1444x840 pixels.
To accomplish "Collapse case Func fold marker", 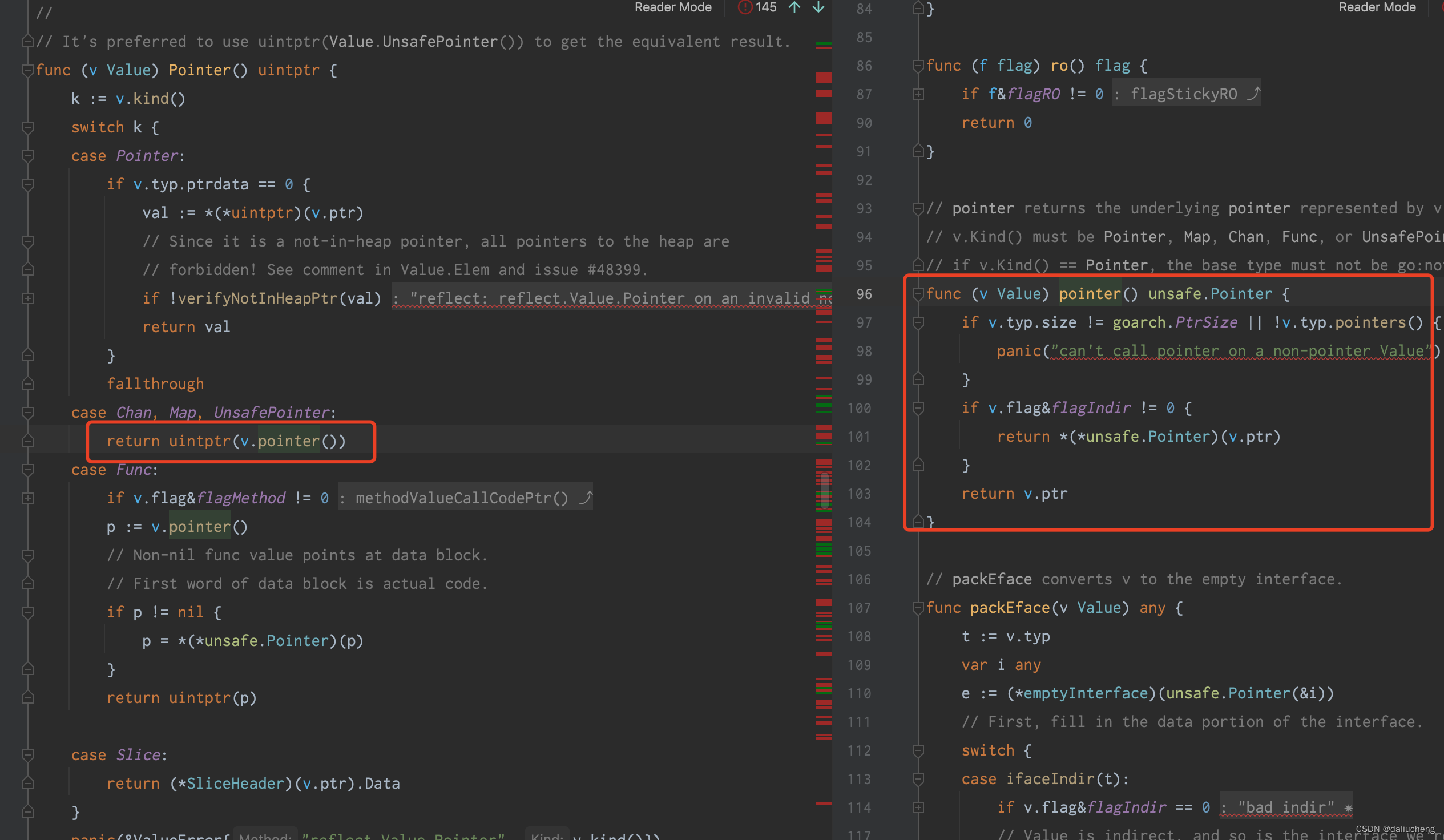I will 27,470.
